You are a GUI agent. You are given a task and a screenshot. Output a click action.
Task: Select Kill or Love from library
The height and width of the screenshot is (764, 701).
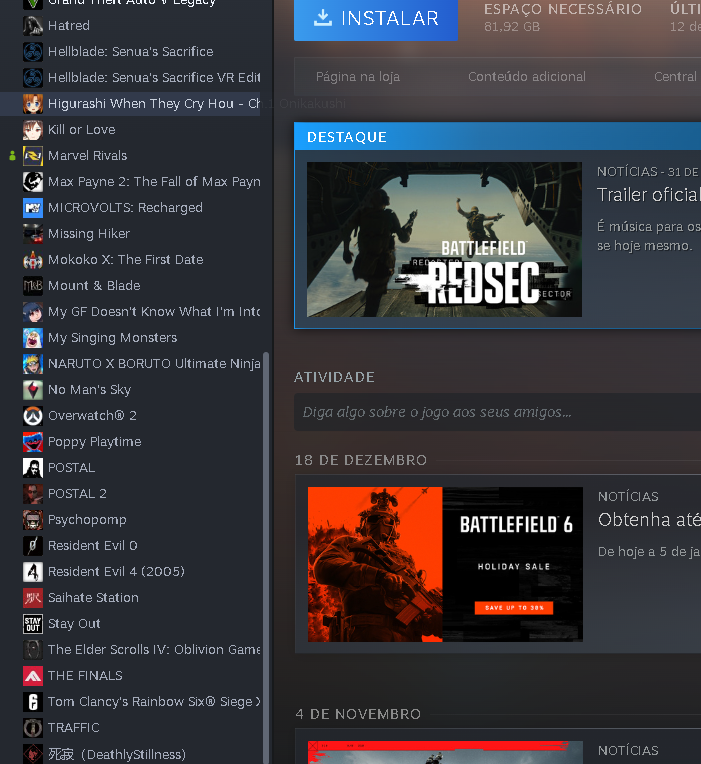[x=81, y=129]
